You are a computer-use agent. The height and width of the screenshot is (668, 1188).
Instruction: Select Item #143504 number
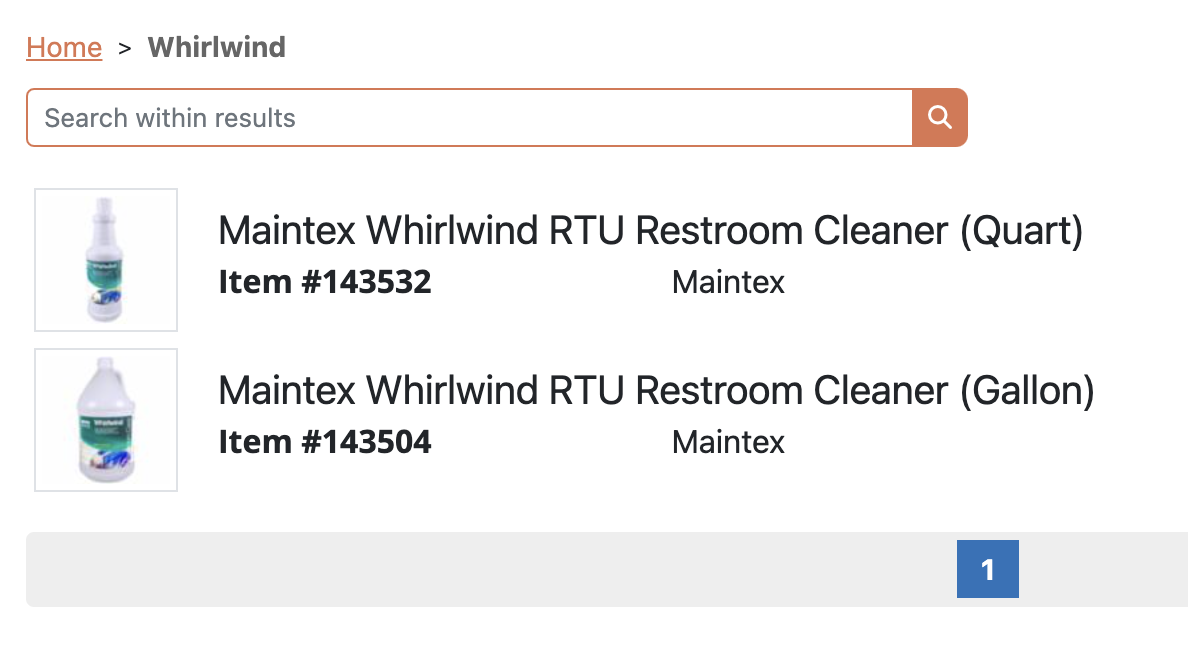point(324,442)
